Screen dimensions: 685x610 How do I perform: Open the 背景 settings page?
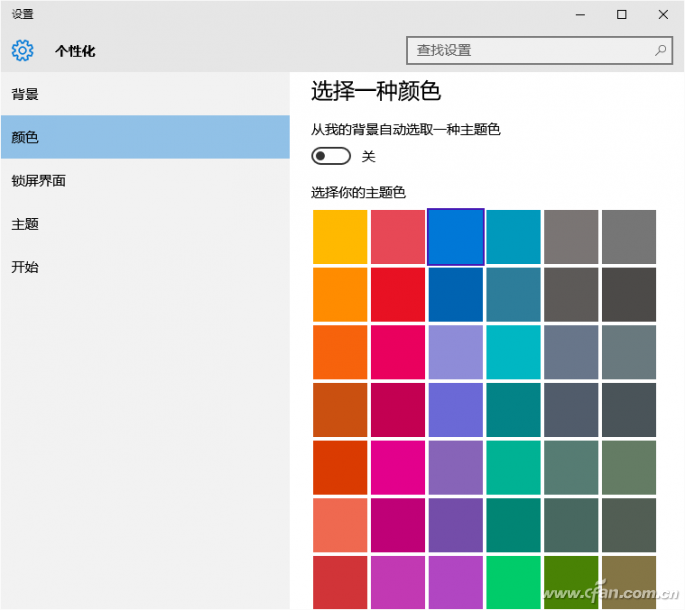point(26,94)
